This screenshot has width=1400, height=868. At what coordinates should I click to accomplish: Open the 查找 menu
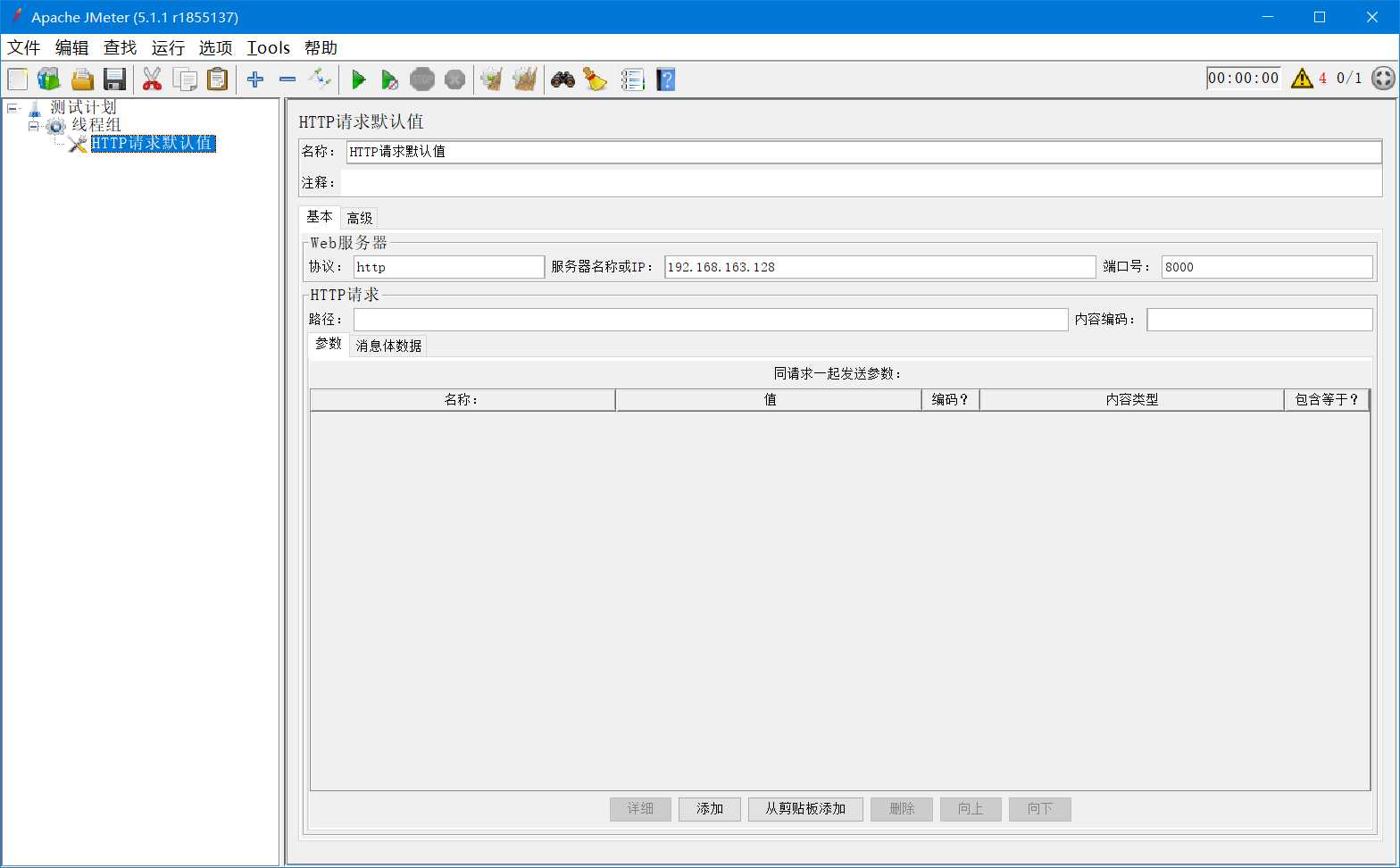(120, 47)
